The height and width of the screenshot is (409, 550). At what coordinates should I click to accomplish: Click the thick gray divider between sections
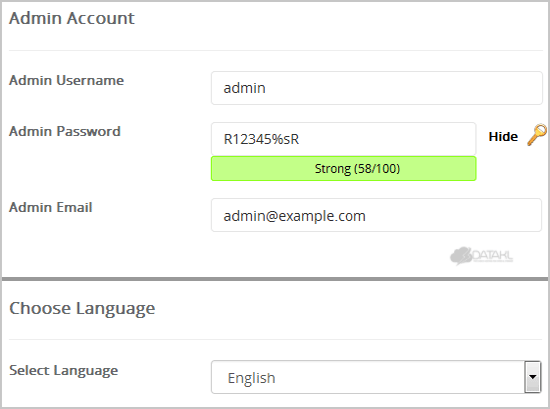[x=275, y=279]
